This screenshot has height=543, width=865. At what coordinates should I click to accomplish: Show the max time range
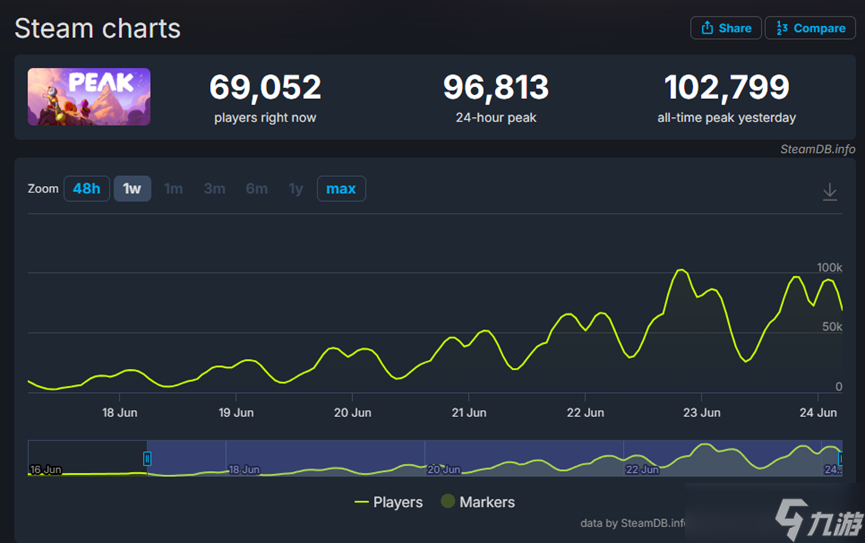tap(341, 189)
